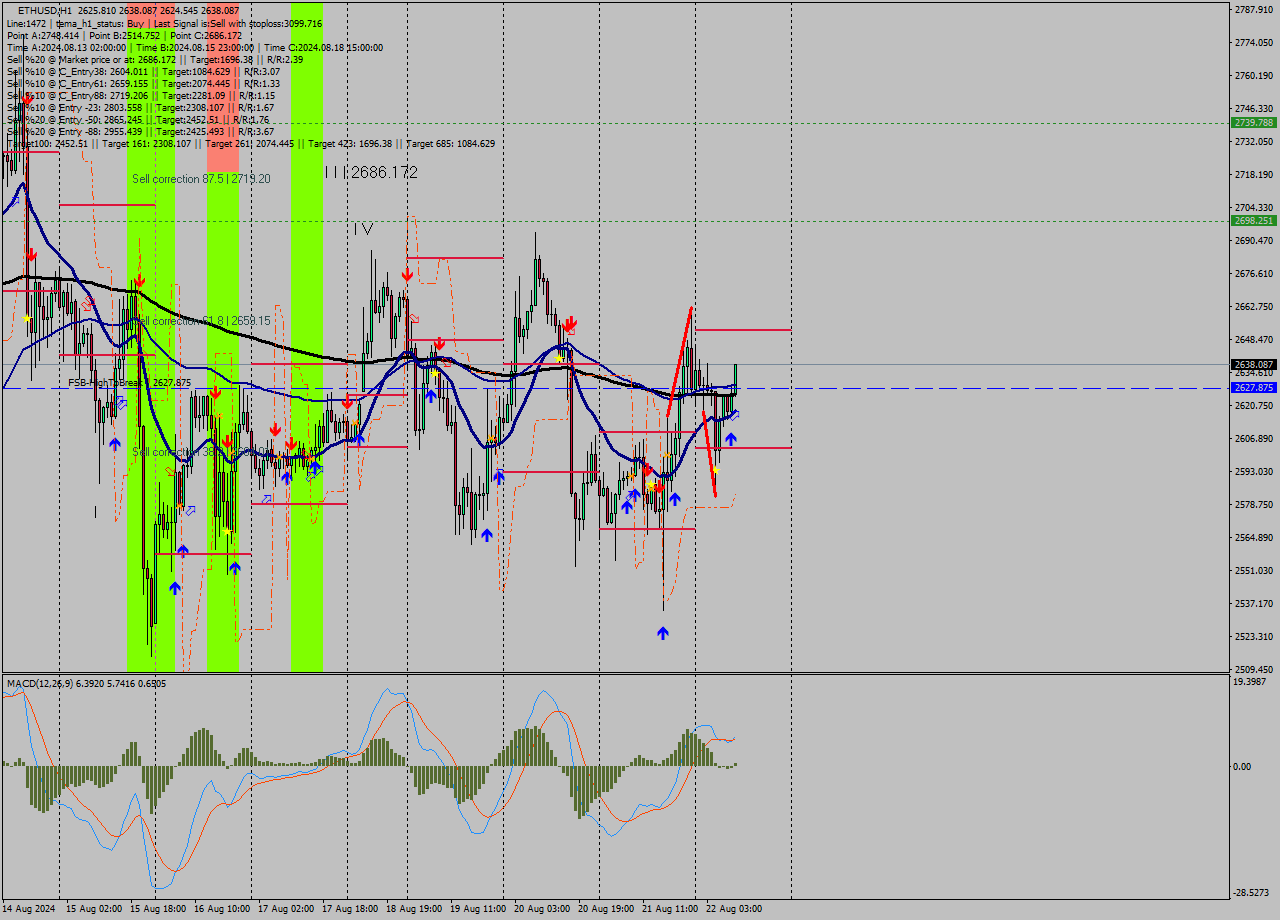The width and height of the screenshot is (1280, 920).
Task: Click the '14 Aug 2024' time axis label
Action: (x=29, y=909)
